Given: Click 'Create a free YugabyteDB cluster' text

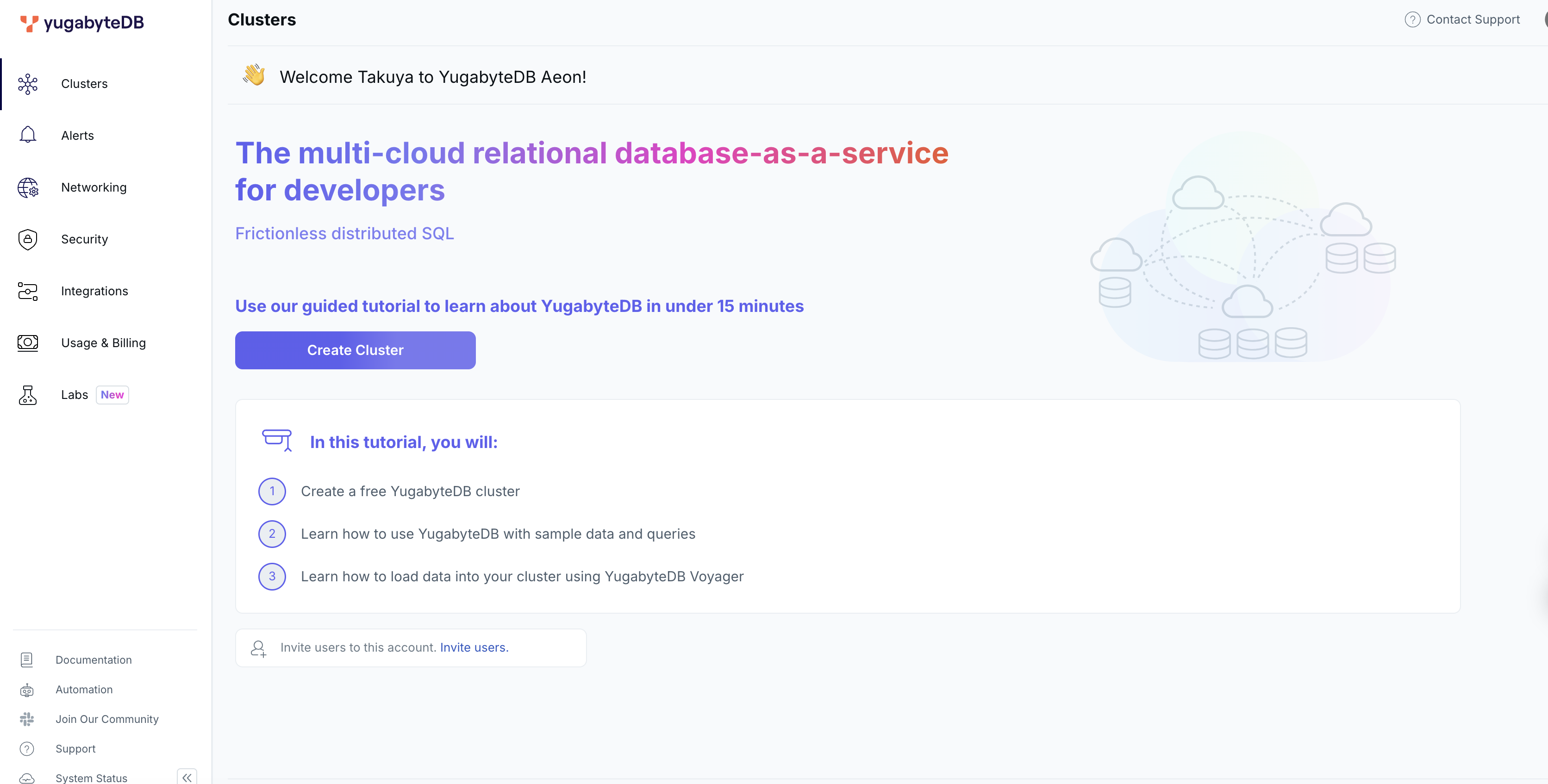Looking at the screenshot, I should pos(411,492).
